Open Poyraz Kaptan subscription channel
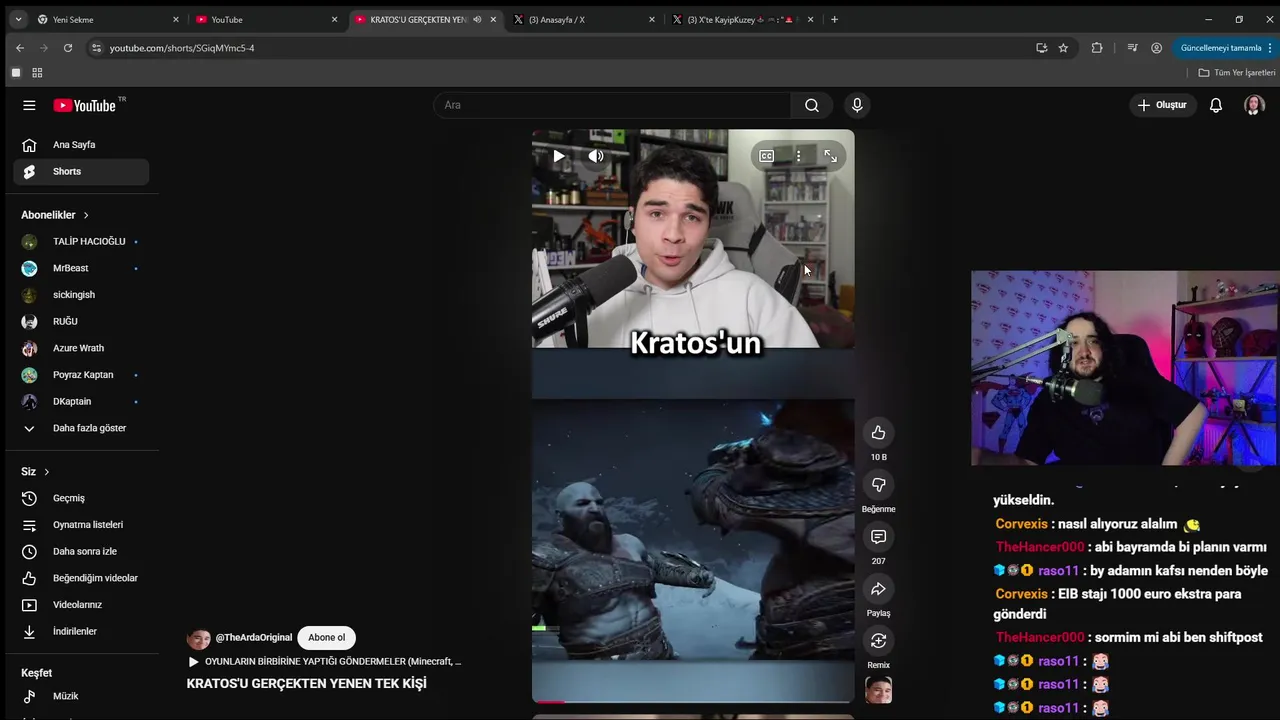The width and height of the screenshot is (1280, 720). [x=81, y=375]
